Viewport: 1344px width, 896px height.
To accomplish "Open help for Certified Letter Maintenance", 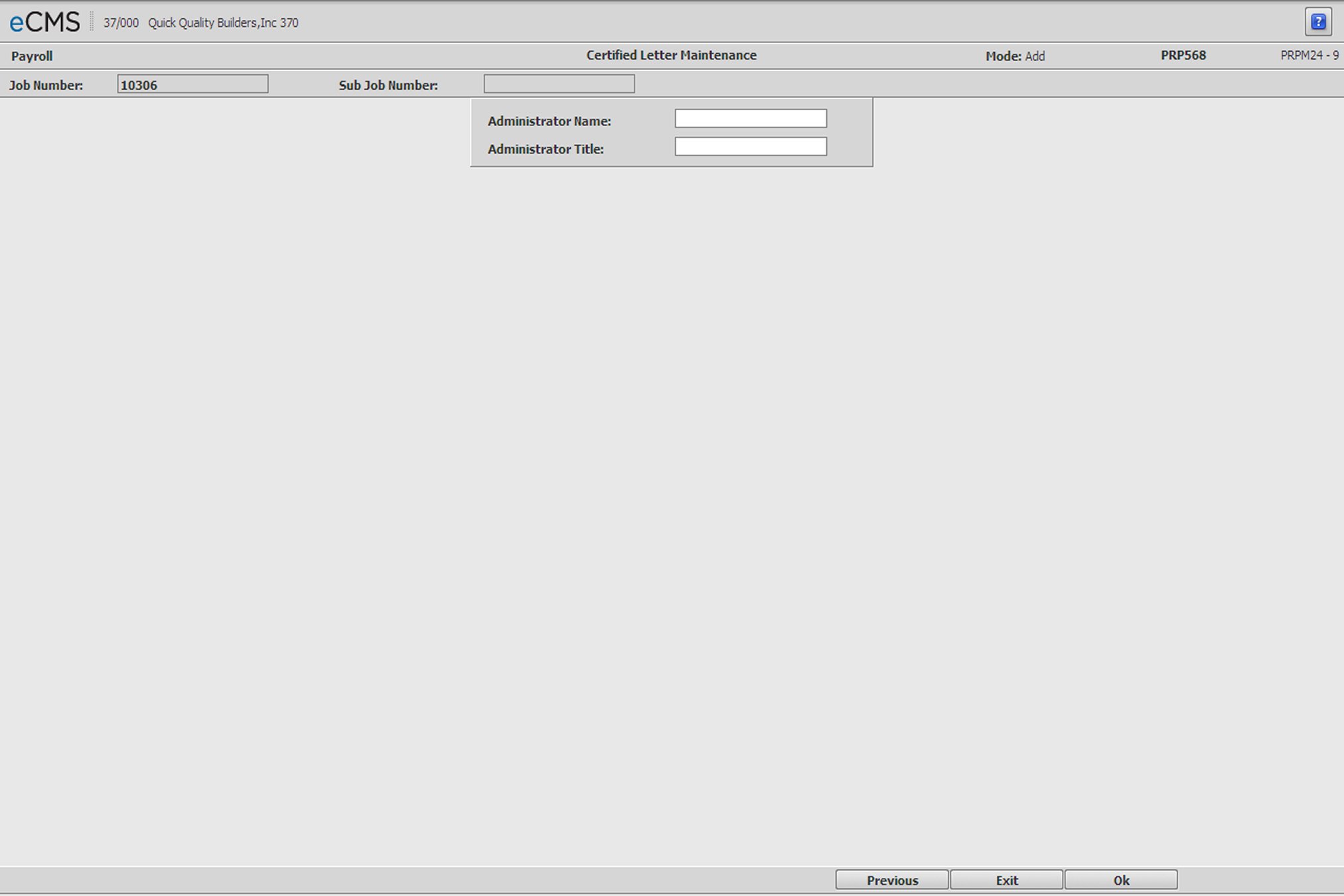I will [x=1318, y=22].
